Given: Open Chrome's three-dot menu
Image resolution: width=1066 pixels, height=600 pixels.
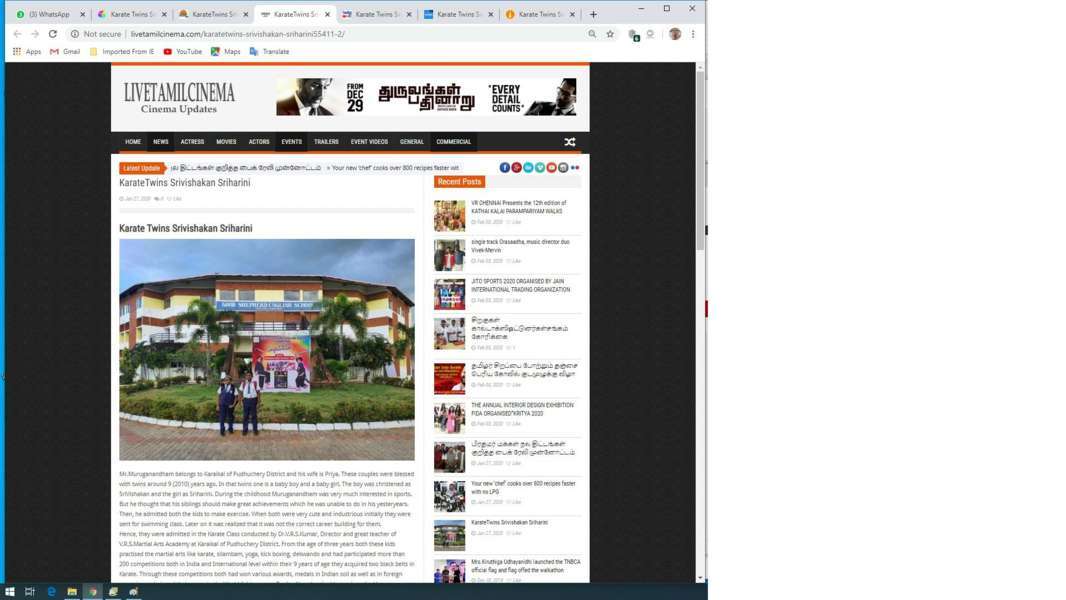Looking at the screenshot, I should pyautogui.click(x=693, y=34).
